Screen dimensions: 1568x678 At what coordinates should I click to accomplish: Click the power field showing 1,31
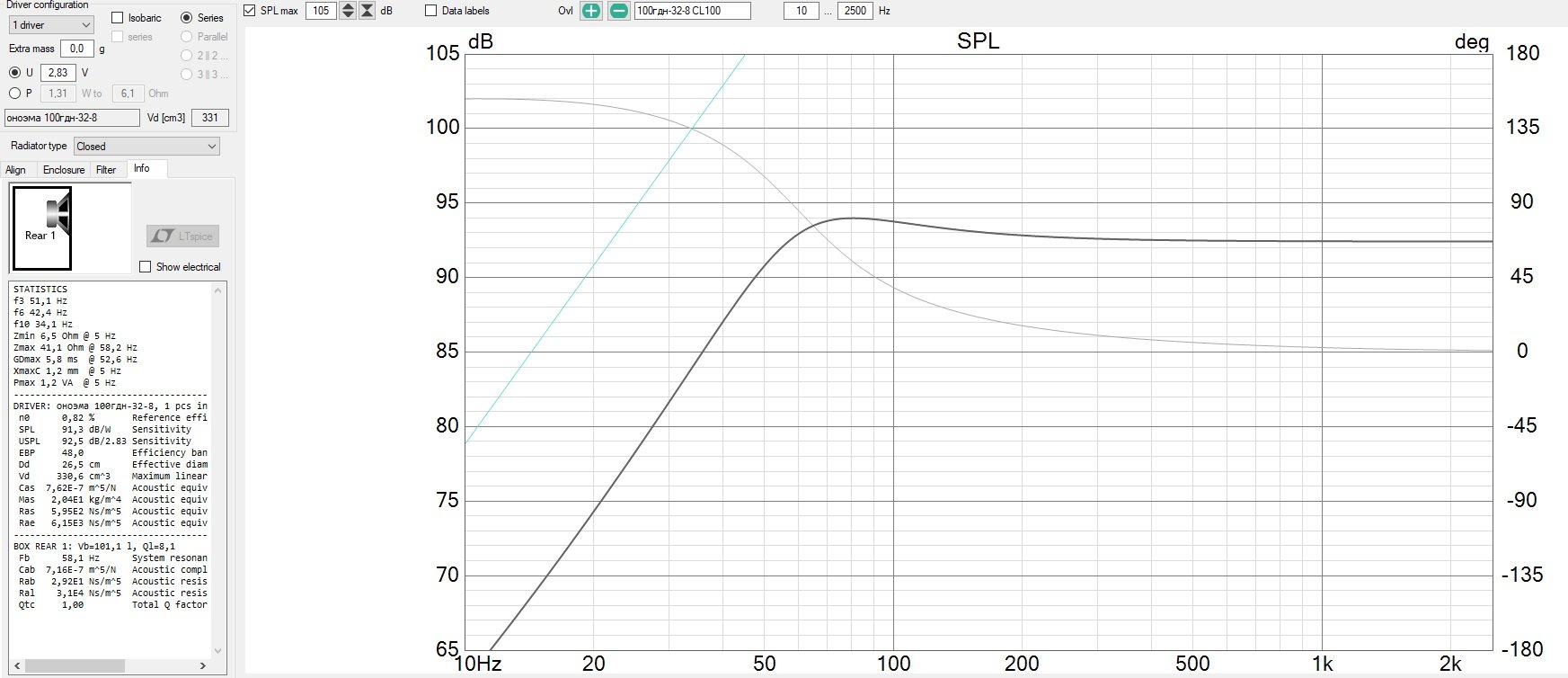(x=58, y=94)
